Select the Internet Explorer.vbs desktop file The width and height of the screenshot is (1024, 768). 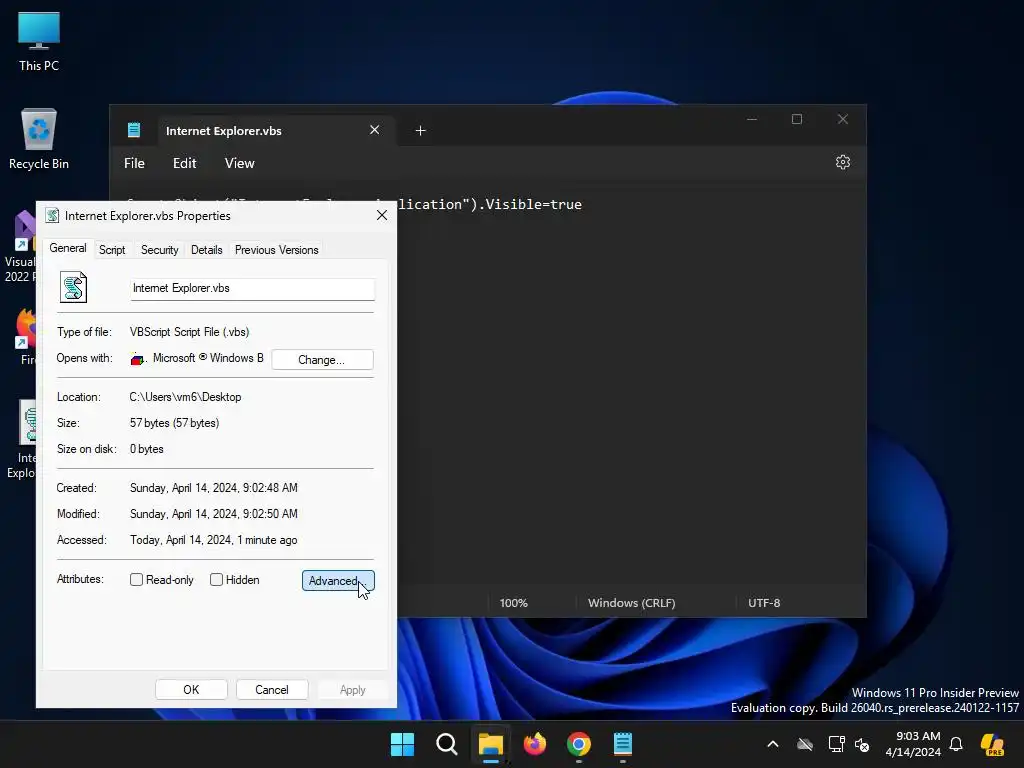pos(21,439)
